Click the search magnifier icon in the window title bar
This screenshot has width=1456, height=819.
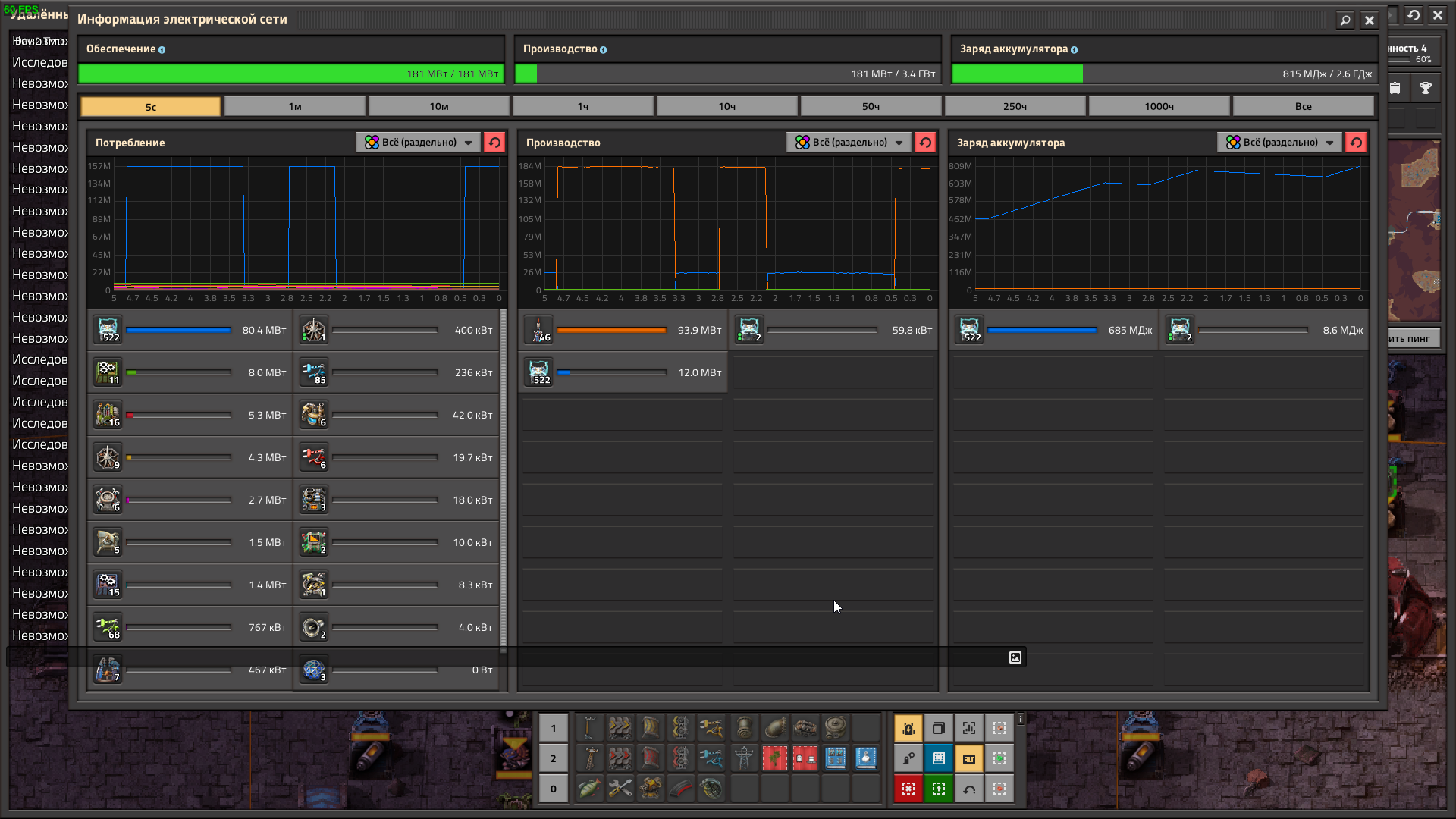pos(1345,20)
